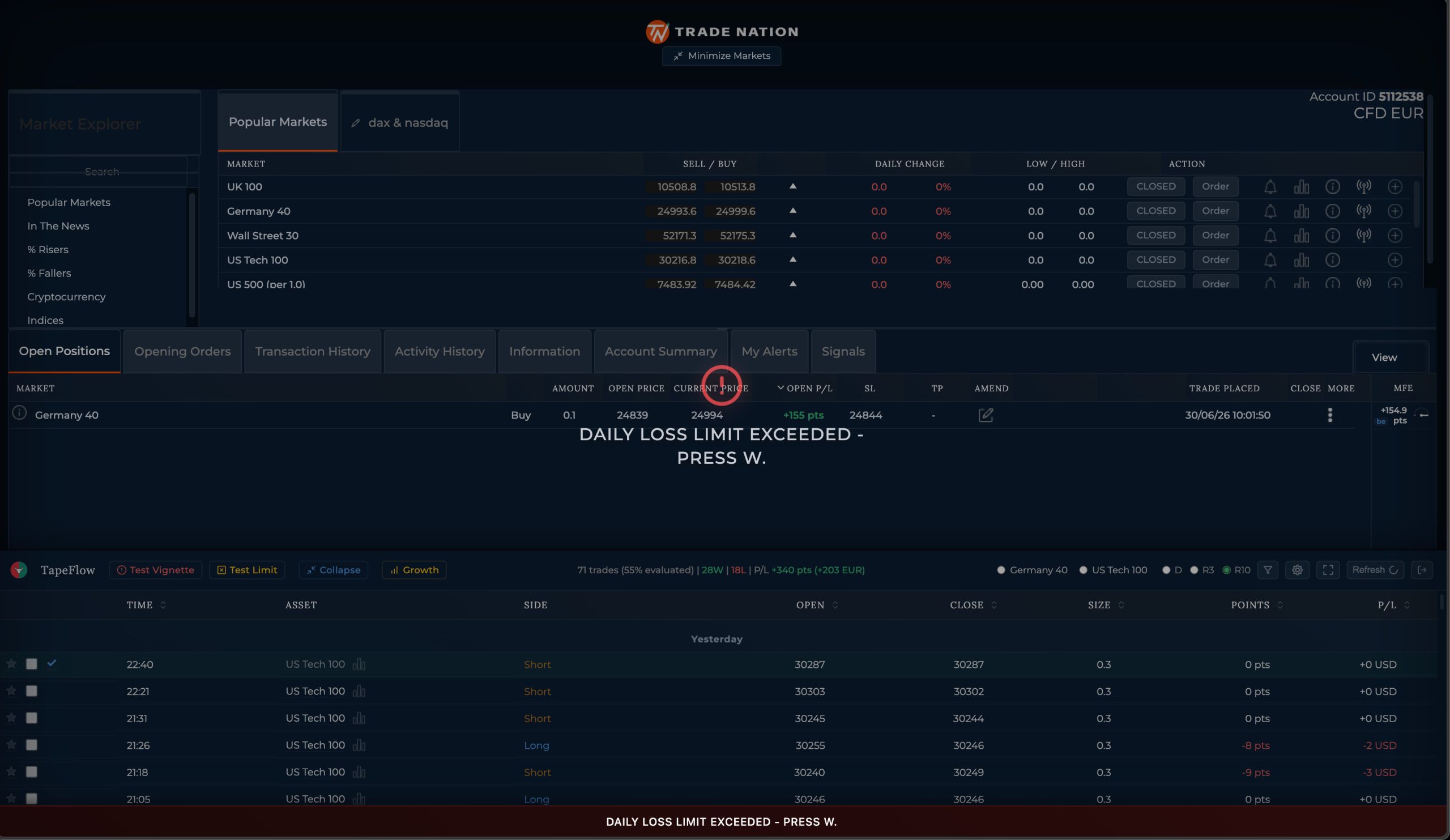
Task: Sort trades by the TIME column arrows
Action: click(163, 606)
